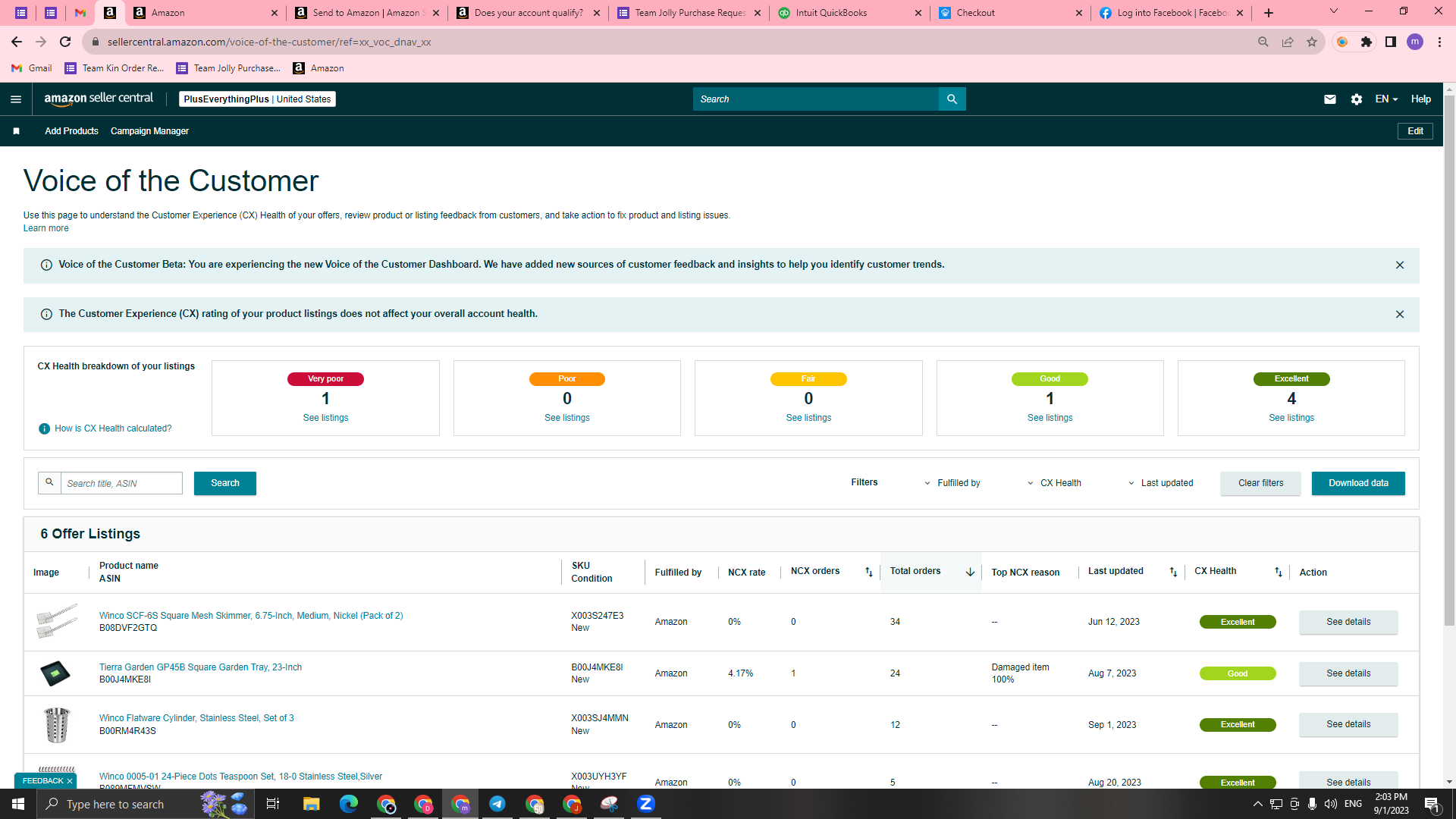Image resolution: width=1456 pixels, height=819 pixels.
Task: Click the Search title, ASIN input field
Action: pos(121,483)
